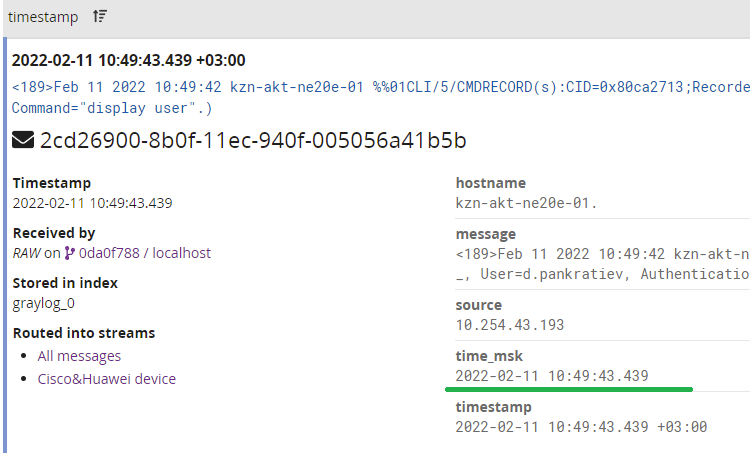This screenshot has height=453, width=750.
Task: Click the message field label
Action: pyautogui.click(x=486, y=234)
